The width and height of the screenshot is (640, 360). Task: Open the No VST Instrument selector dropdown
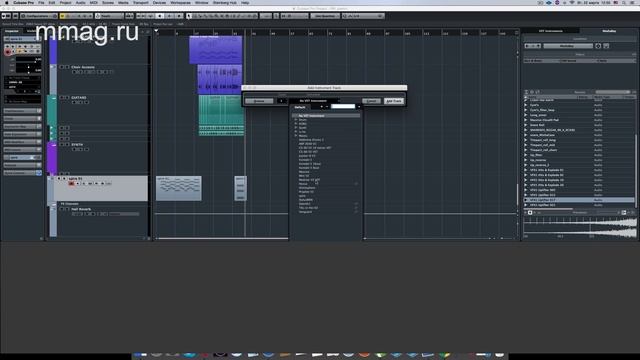tap(313, 101)
